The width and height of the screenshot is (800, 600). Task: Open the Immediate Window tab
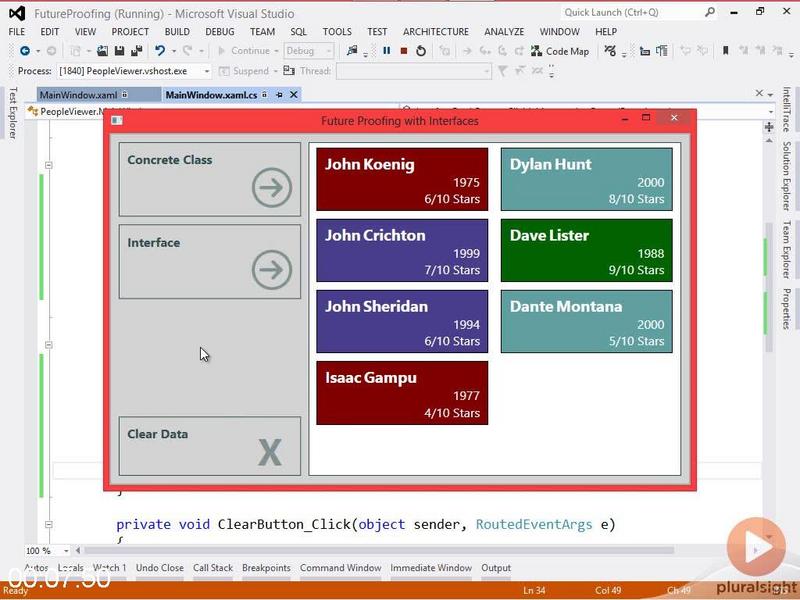click(431, 568)
